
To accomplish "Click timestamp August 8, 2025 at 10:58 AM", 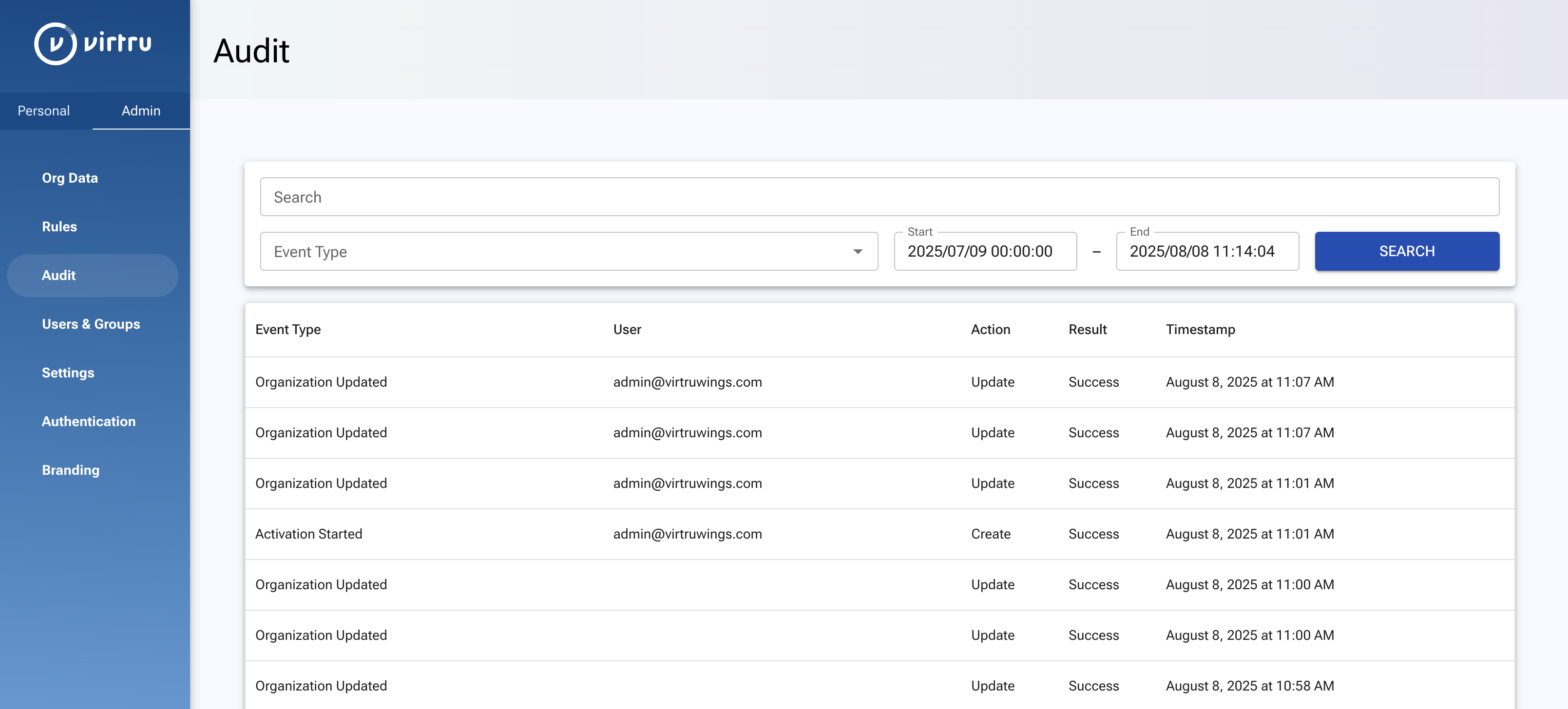I will point(1250,686).
